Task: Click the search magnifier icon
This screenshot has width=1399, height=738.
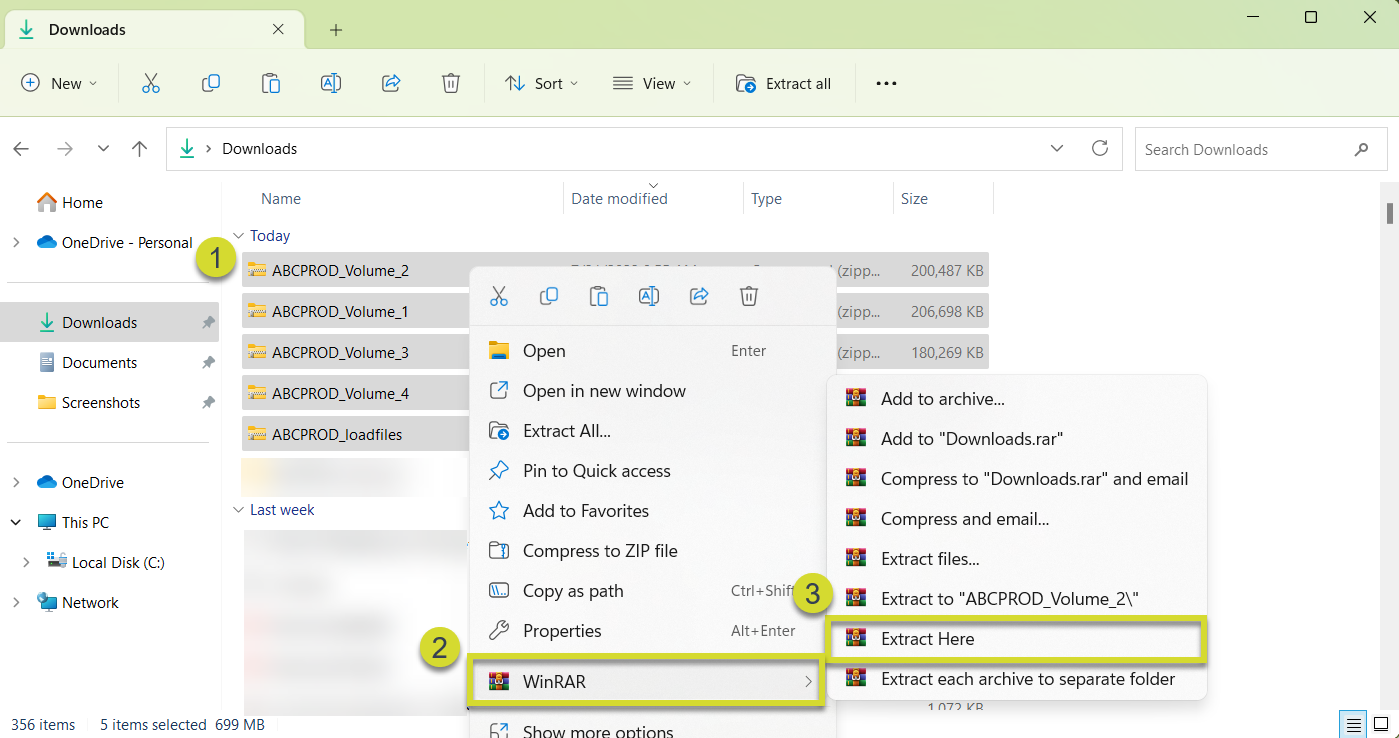Action: pos(1361,150)
